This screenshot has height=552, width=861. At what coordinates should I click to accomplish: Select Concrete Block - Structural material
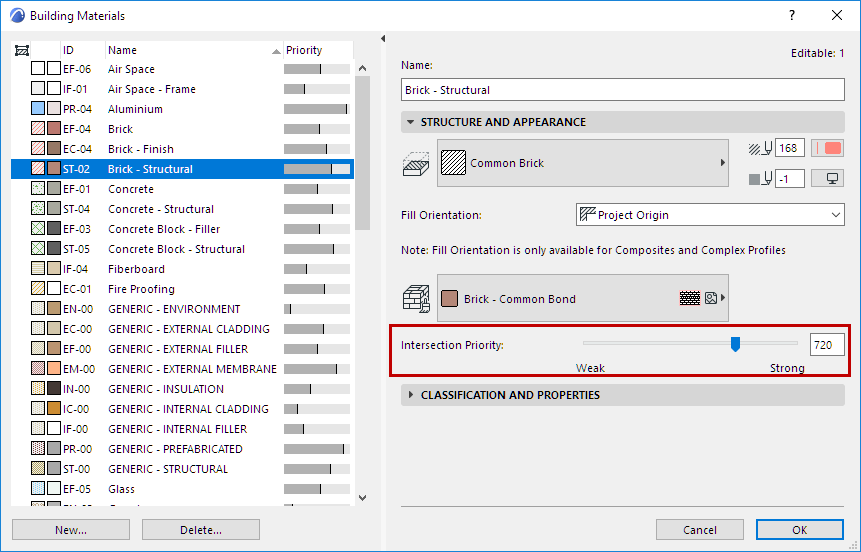(182, 249)
